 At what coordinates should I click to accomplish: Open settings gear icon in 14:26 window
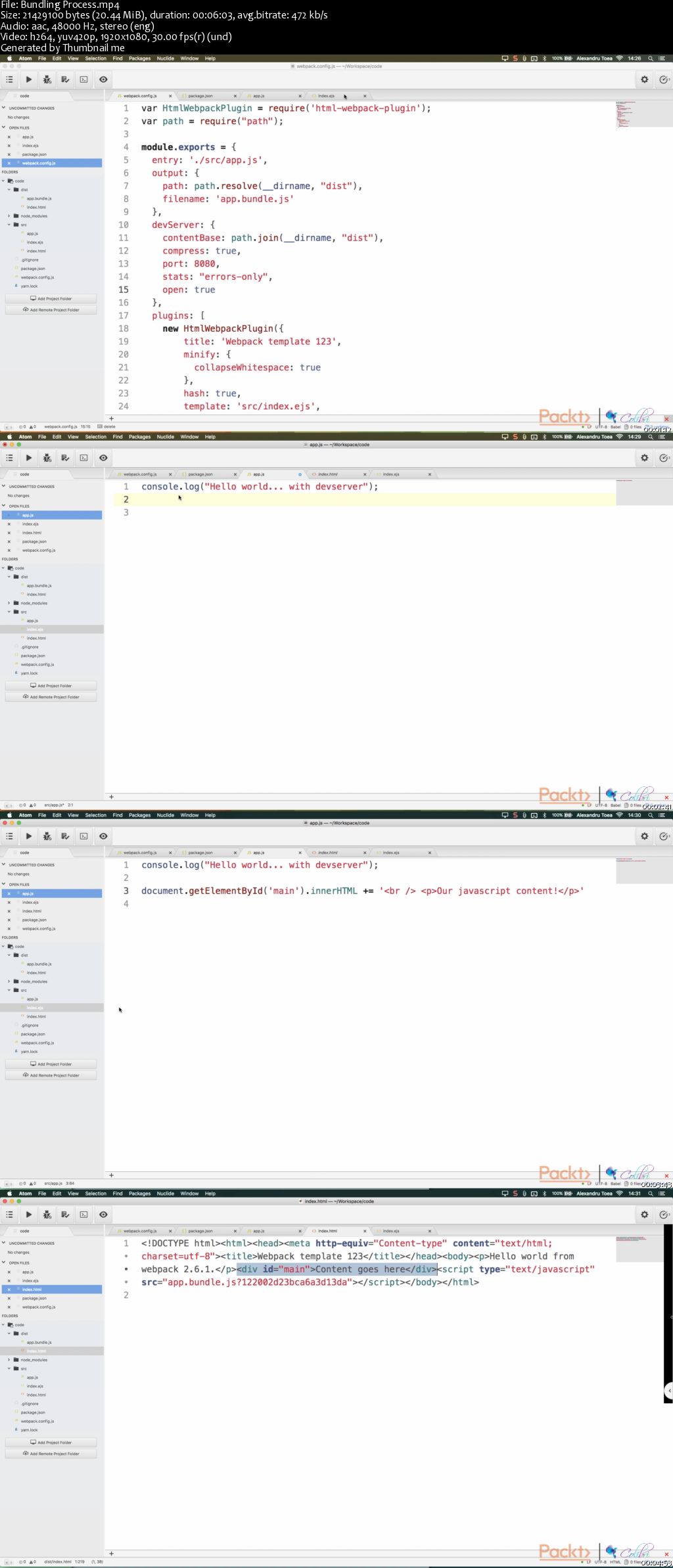tap(645, 79)
